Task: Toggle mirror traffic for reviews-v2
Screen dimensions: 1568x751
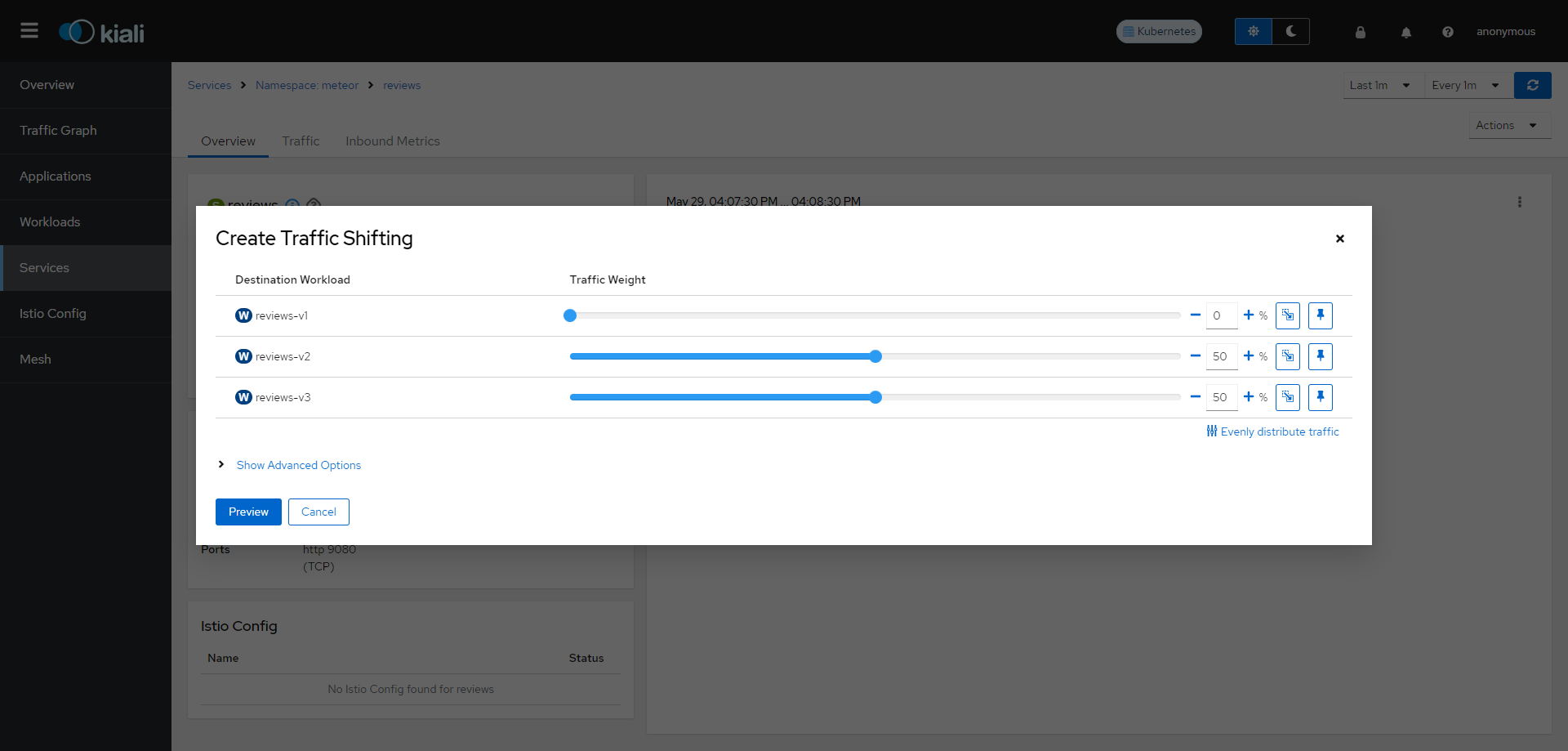Action: [1288, 356]
